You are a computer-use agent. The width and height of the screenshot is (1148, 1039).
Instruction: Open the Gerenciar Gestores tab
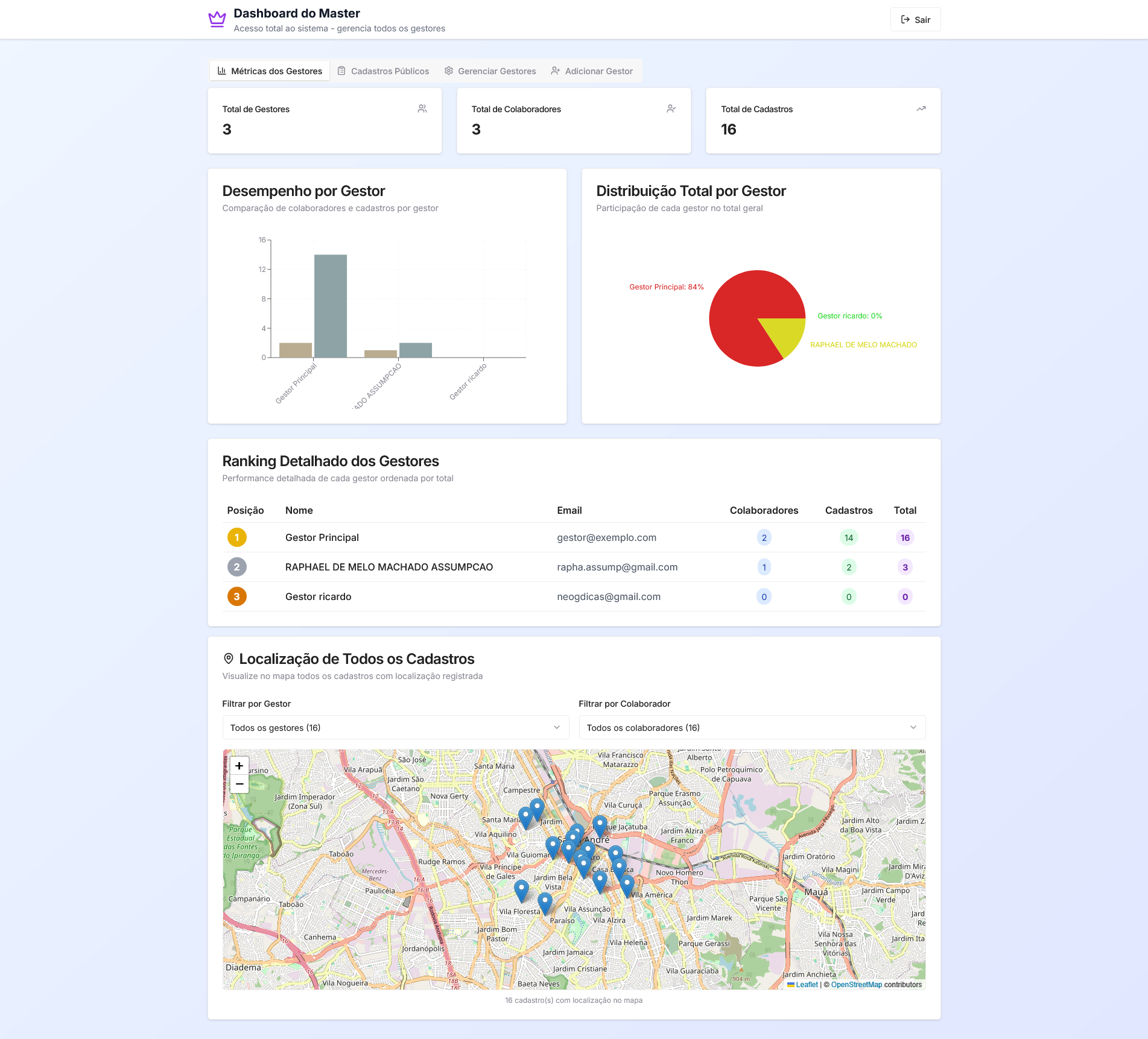tap(490, 71)
